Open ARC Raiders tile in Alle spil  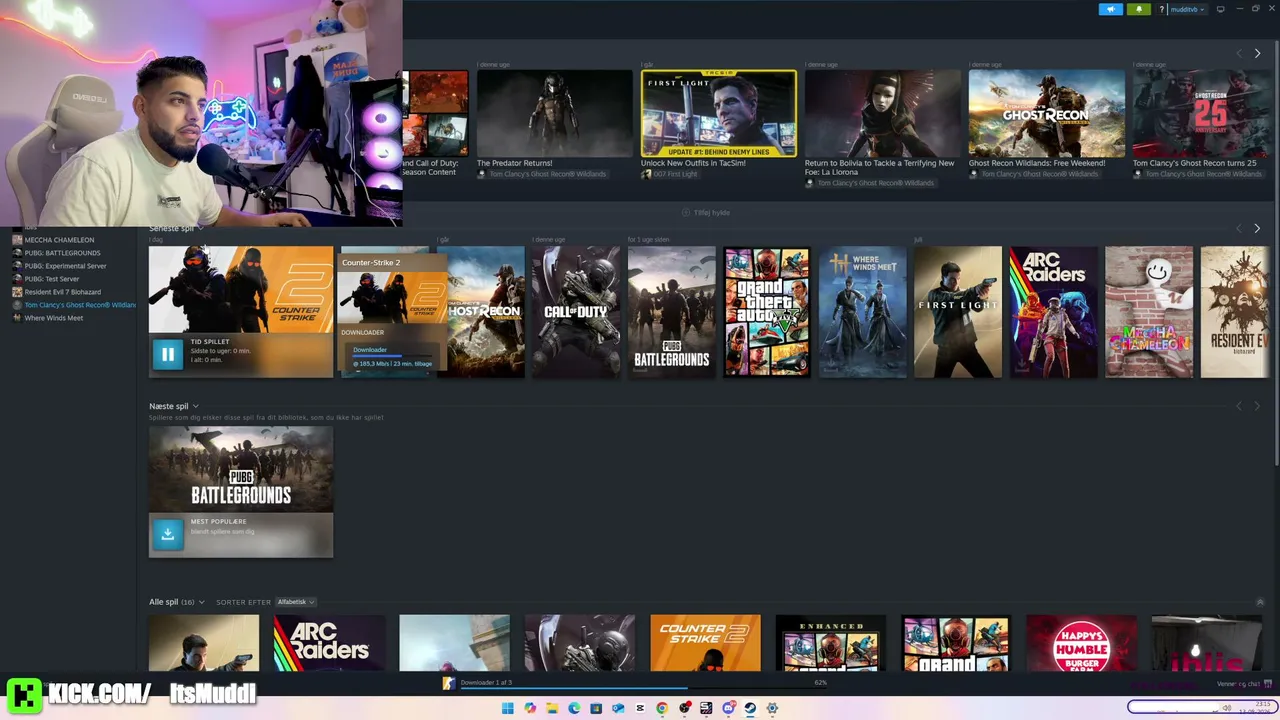[x=329, y=643]
